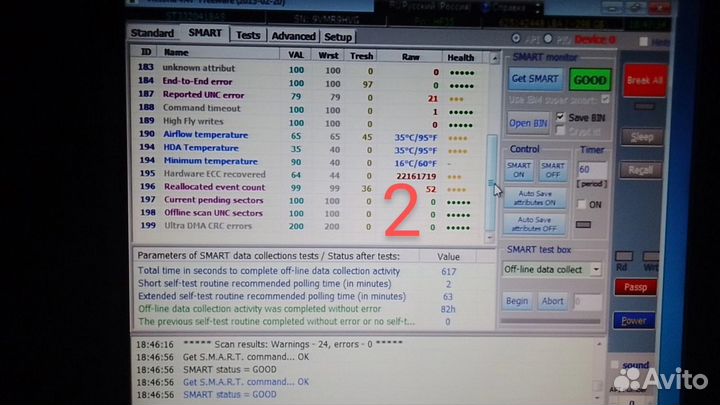Click the VAL column header
720x405 pixels.
click(x=295, y=55)
